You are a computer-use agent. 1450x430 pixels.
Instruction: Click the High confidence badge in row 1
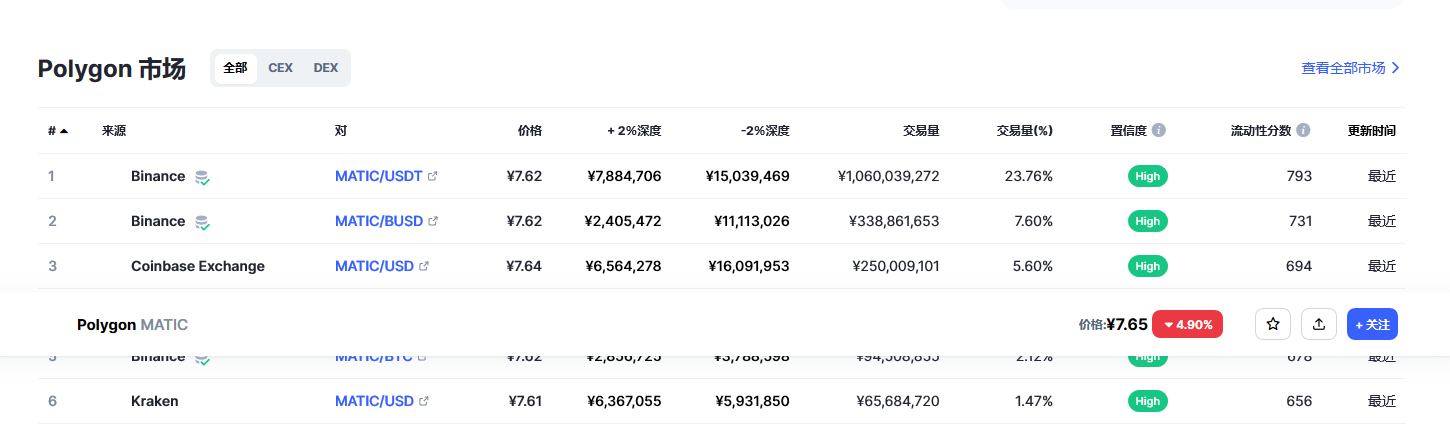tap(1147, 176)
